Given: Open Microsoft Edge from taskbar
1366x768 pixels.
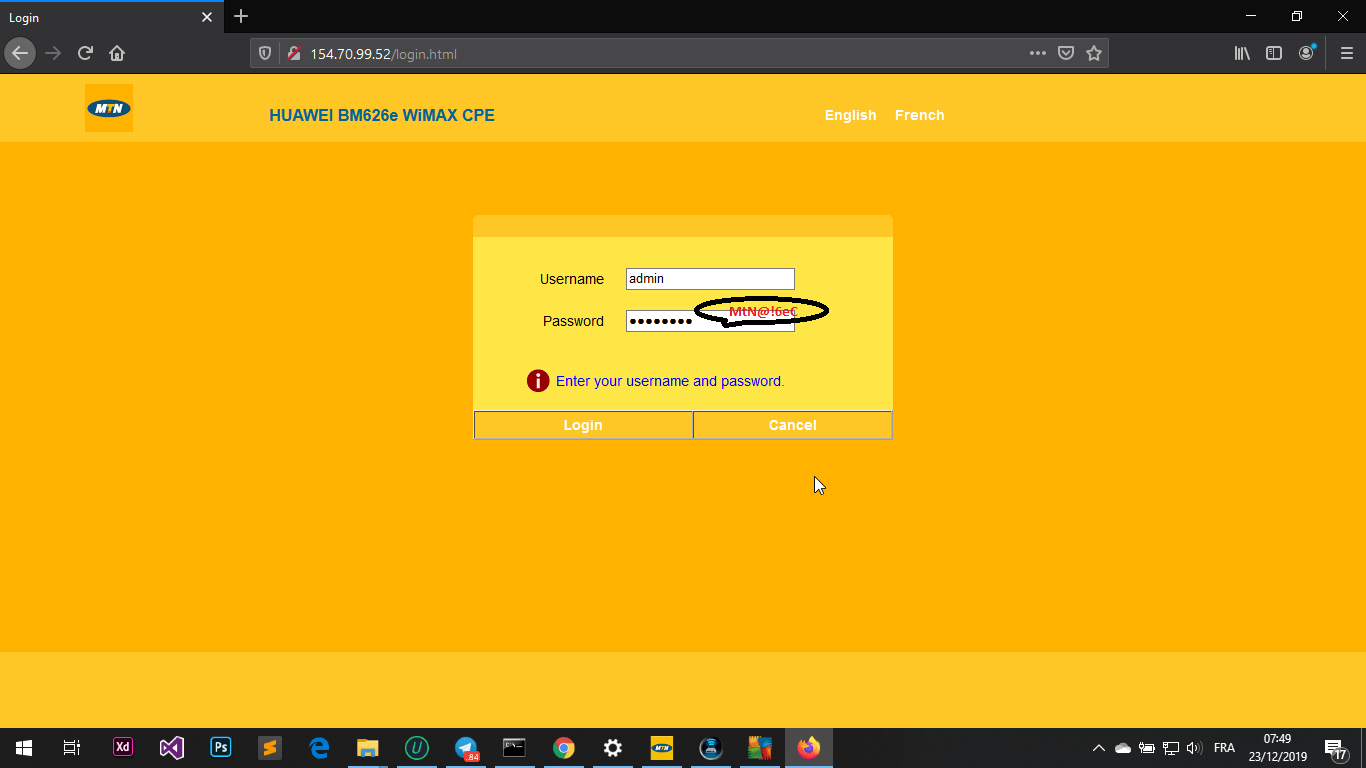Looking at the screenshot, I should [x=319, y=748].
